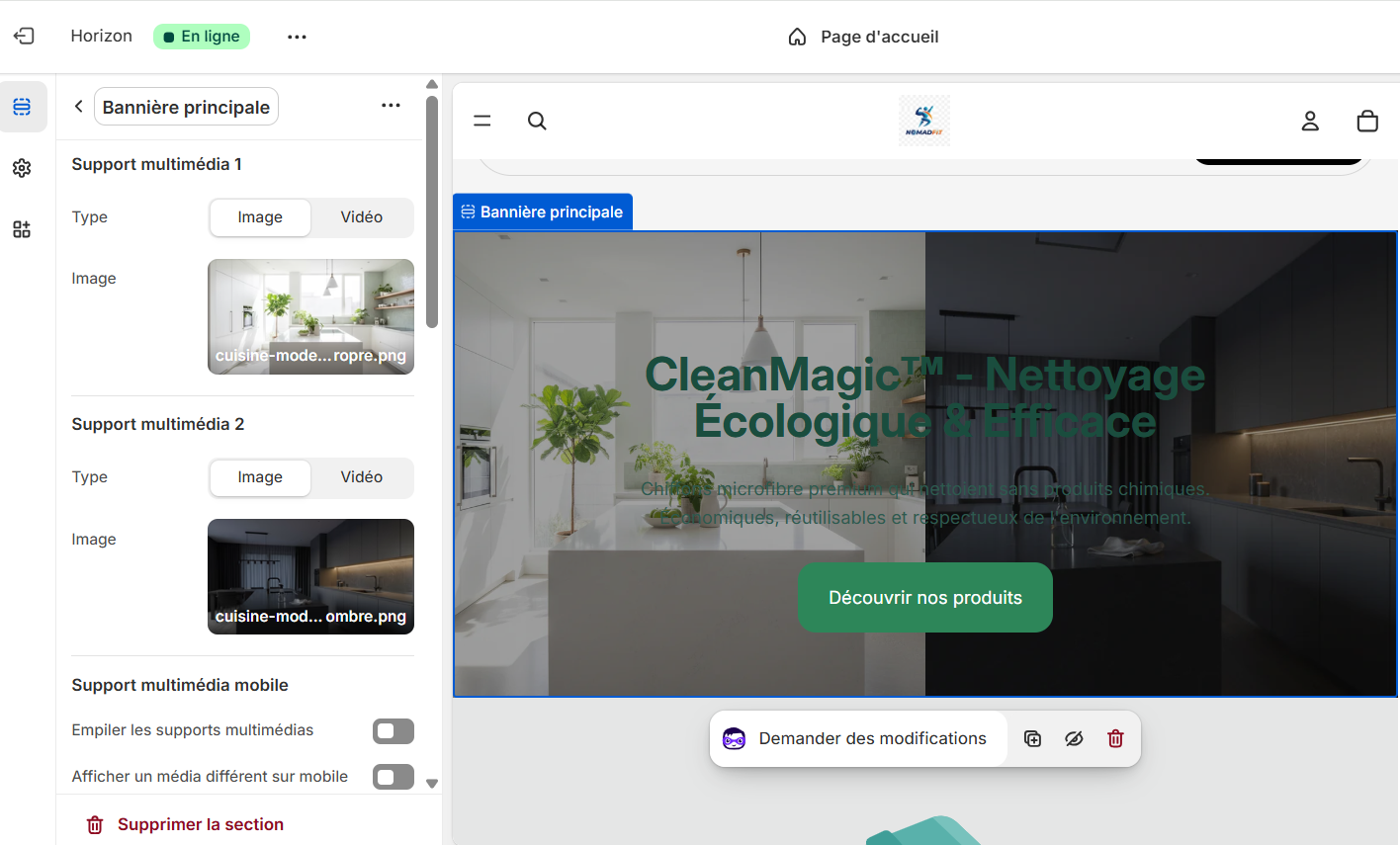Open the shopping bag cart icon
Viewport: 1400px width, 845px height.
(x=1367, y=121)
